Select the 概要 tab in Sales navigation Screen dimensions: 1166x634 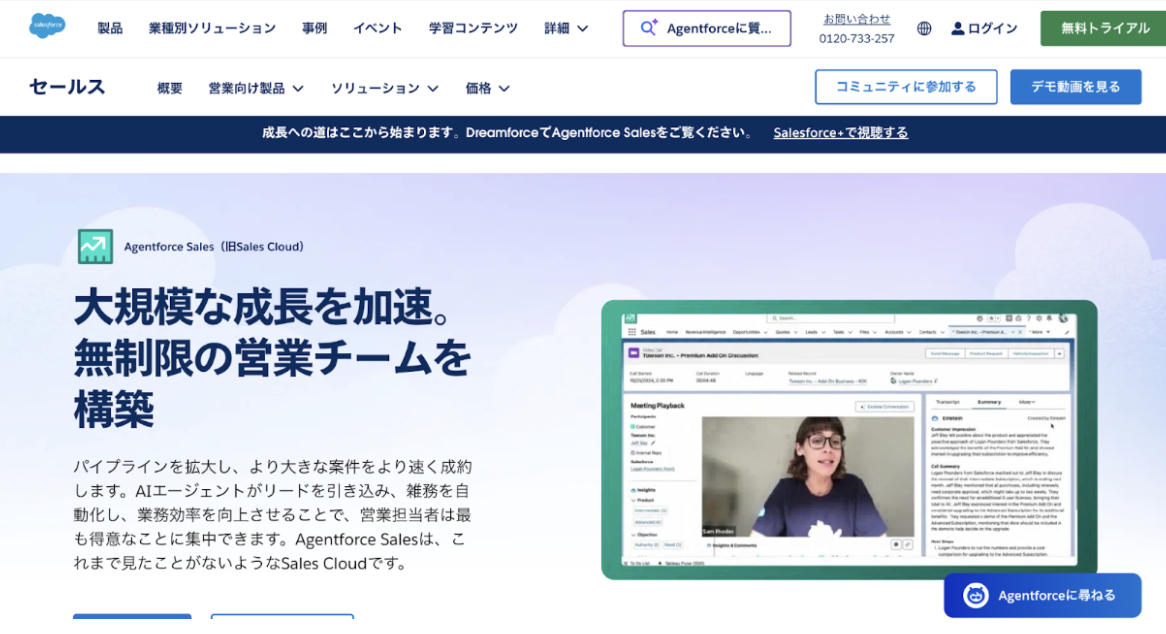point(170,88)
